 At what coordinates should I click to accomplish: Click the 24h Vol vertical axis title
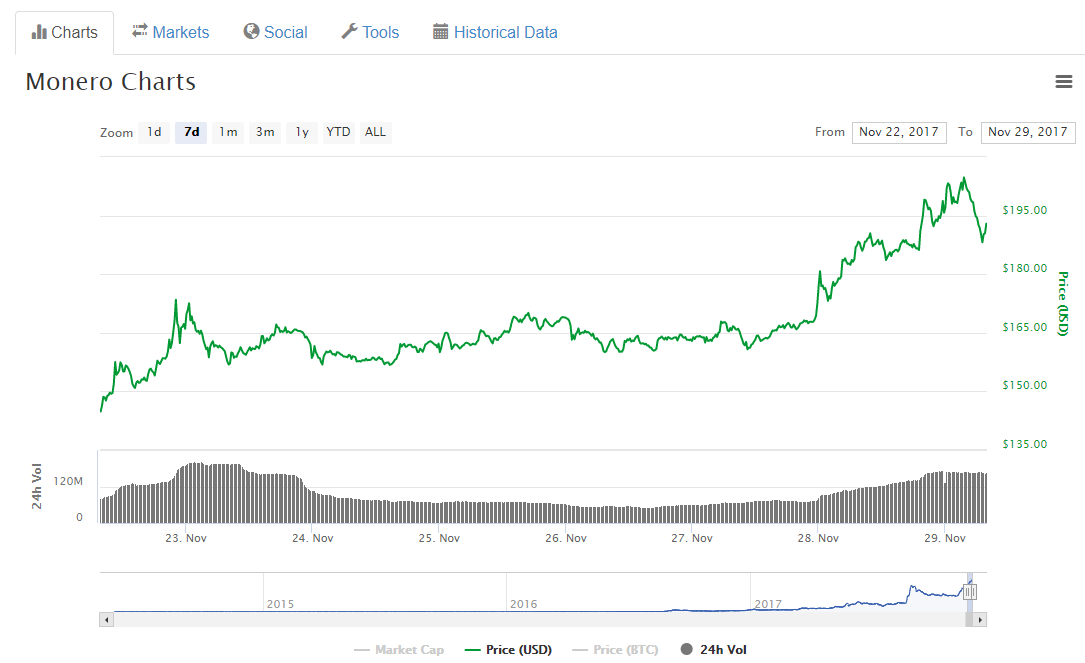click(x=37, y=487)
